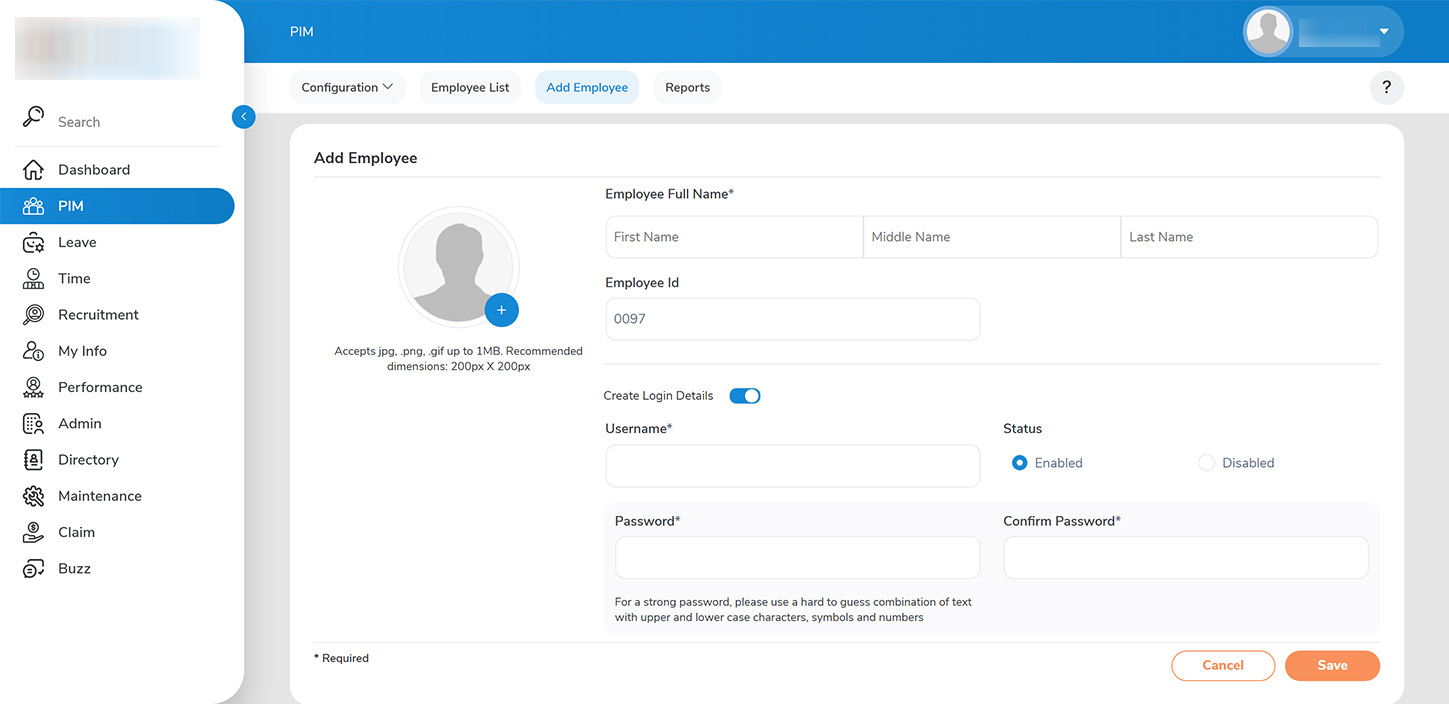The height and width of the screenshot is (704, 1449).
Task: Click the Leave module icon
Action: (x=33, y=243)
